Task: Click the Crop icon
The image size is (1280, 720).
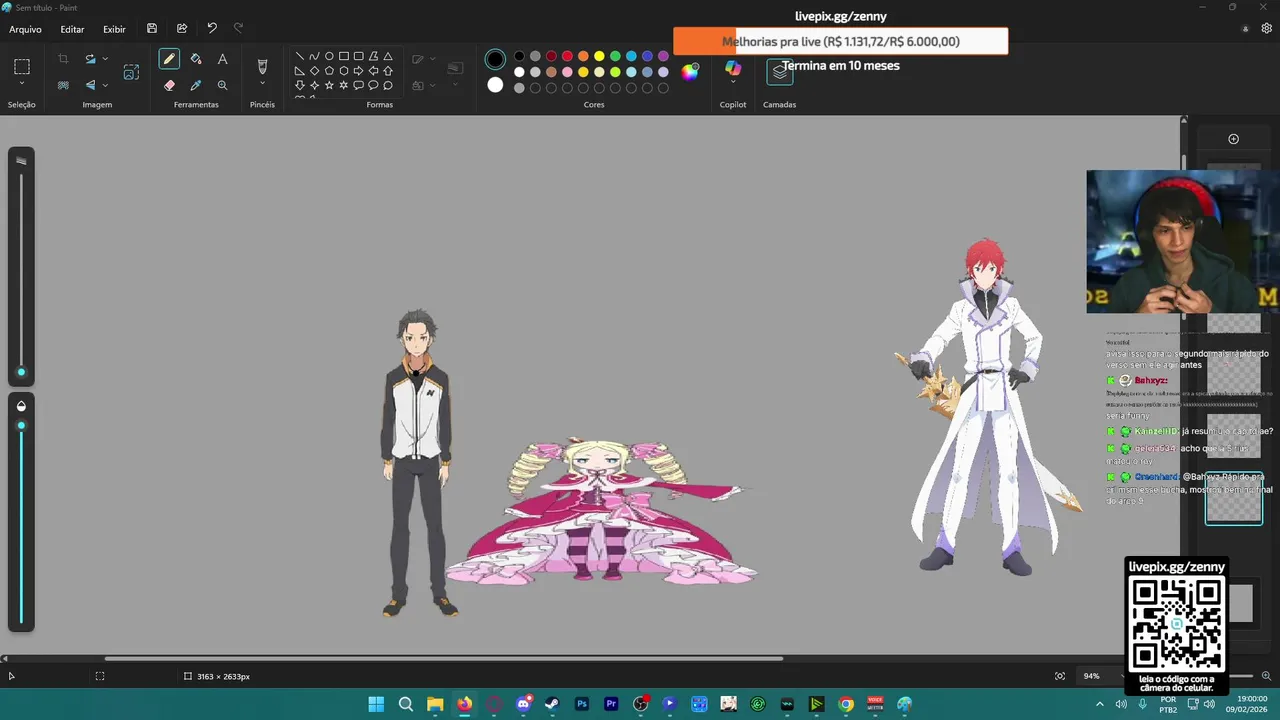Action: click(63, 59)
